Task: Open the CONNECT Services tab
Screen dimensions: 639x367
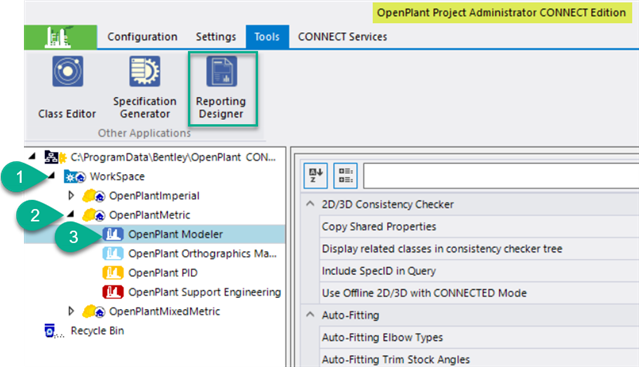Action: pyautogui.click(x=342, y=37)
